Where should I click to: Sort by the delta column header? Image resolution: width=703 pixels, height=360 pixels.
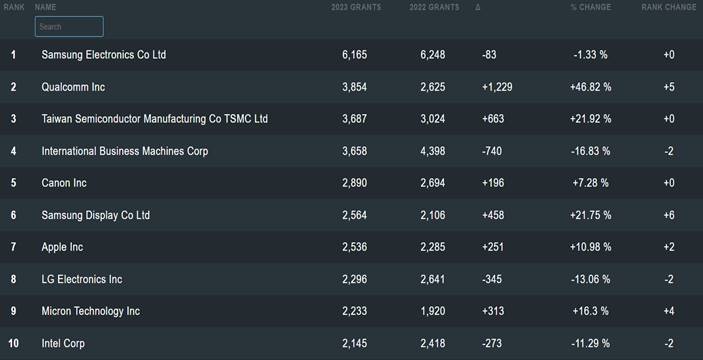pos(477,7)
